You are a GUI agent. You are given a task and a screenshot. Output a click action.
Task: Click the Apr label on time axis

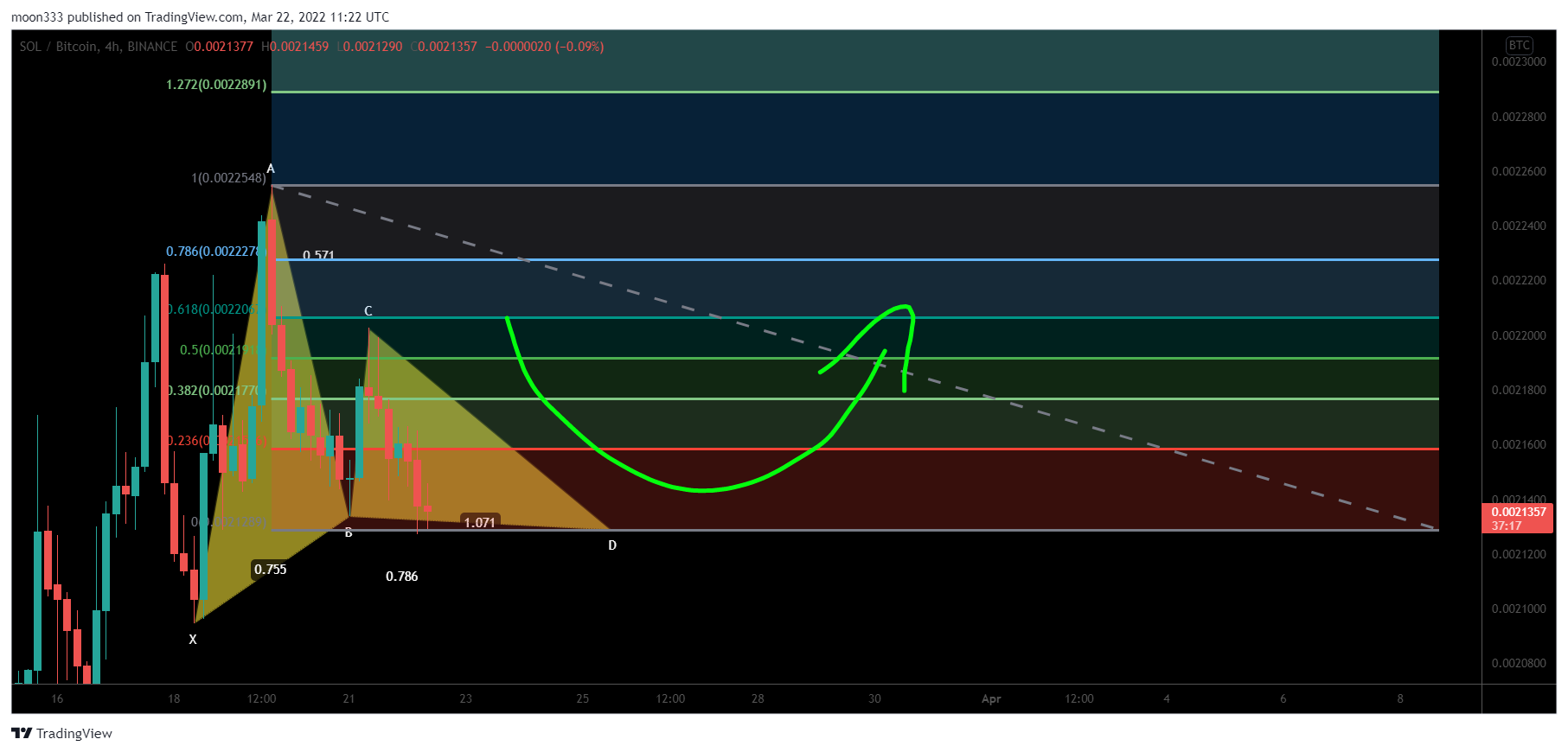click(x=991, y=698)
